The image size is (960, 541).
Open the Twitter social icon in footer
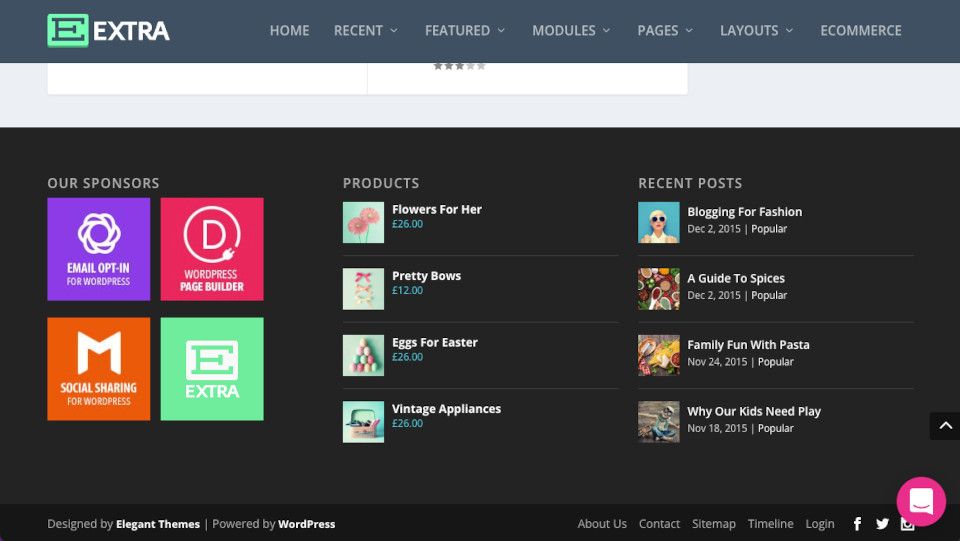tap(882, 524)
